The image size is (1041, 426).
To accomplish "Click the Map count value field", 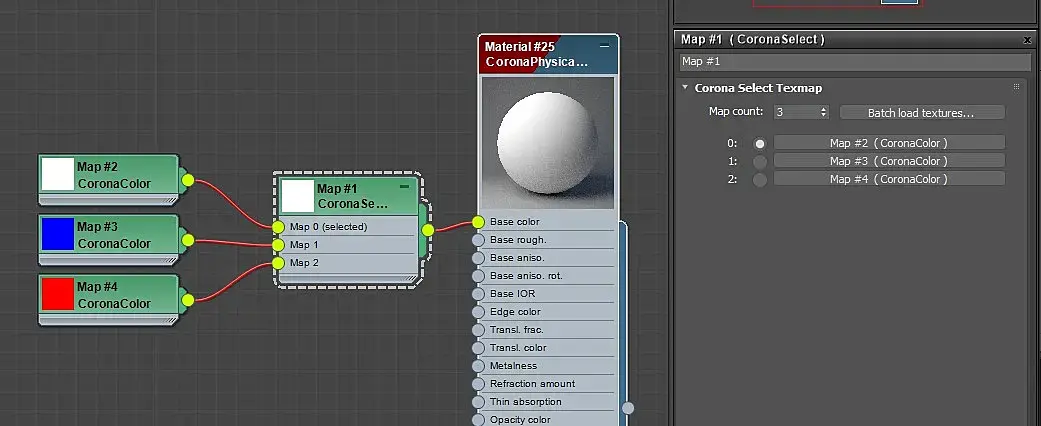I will coord(797,112).
